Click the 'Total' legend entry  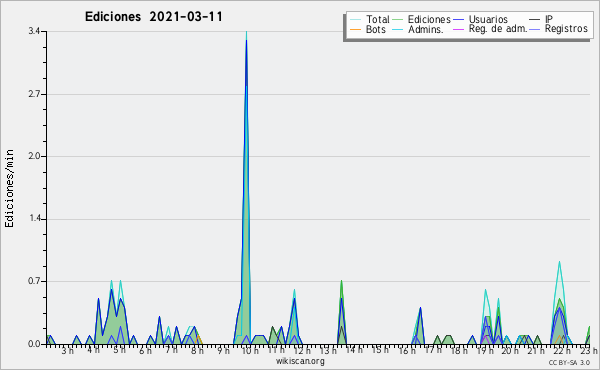pyautogui.click(x=370, y=19)
